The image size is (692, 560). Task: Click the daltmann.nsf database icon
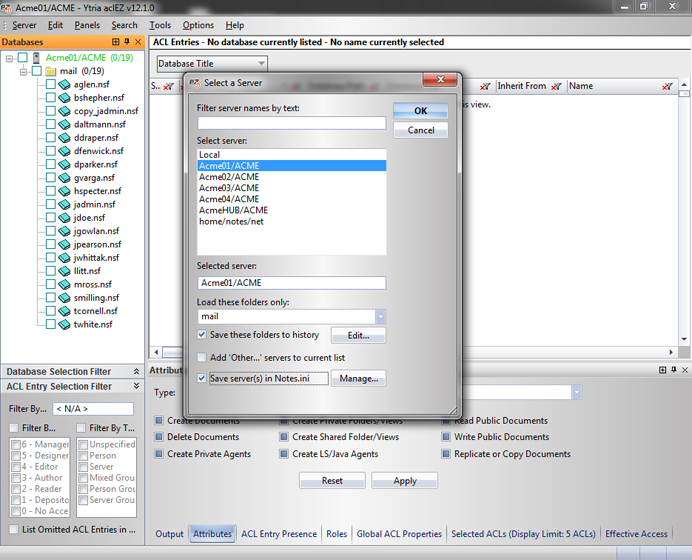[64, 124]
